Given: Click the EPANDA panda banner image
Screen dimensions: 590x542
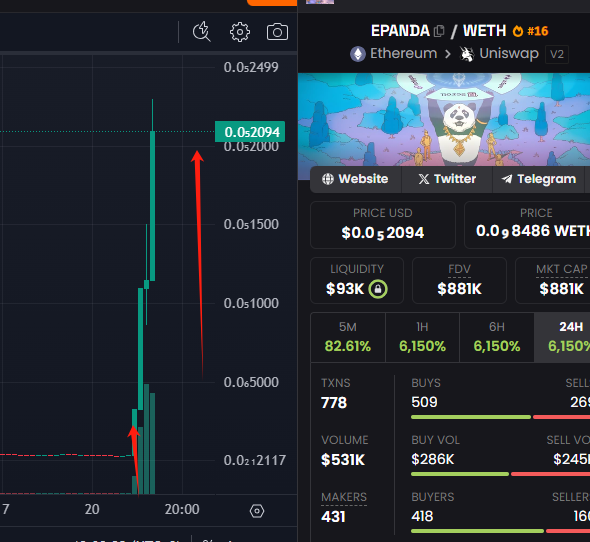Looking at the screenshot, I should (444, 120).
